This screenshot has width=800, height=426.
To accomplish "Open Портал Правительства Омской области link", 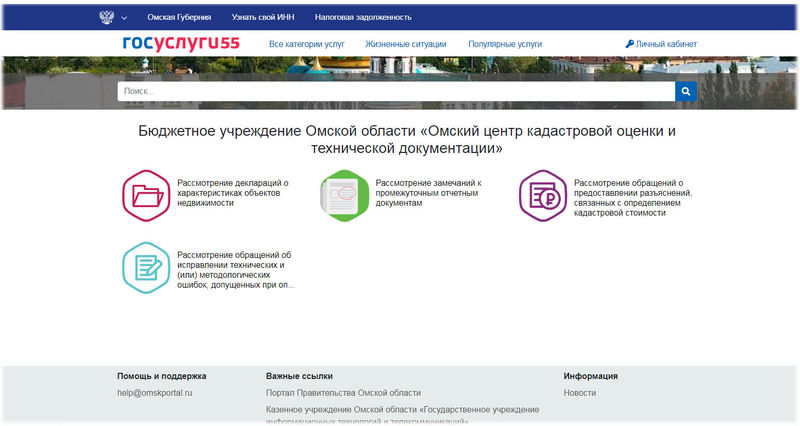I will (x=343, y=393).
